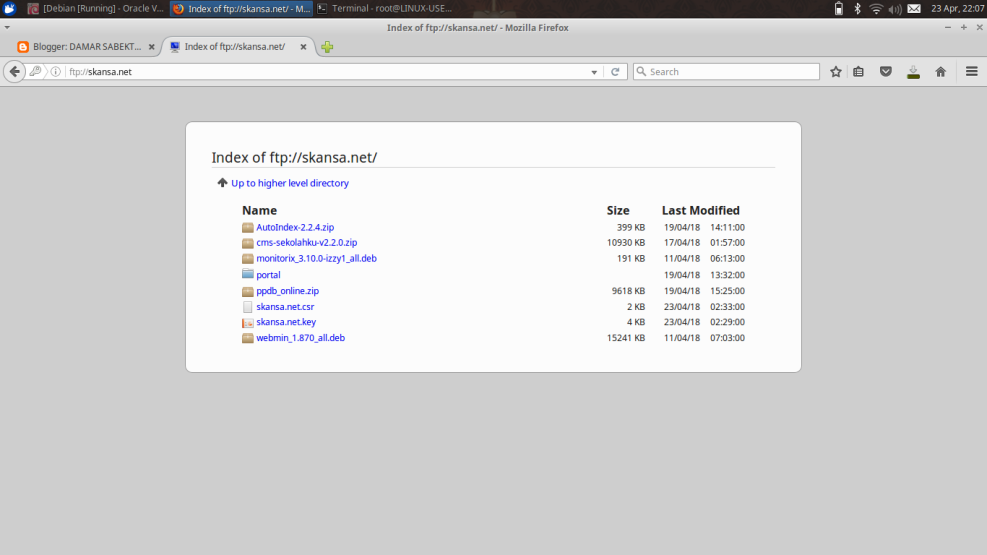Go up to higher level directory

(x=289, y=183)
